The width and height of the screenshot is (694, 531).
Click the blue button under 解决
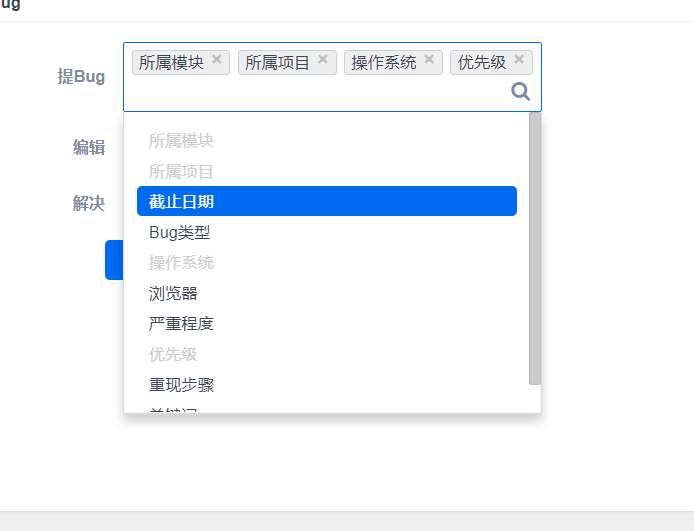[x=114, y=260]
